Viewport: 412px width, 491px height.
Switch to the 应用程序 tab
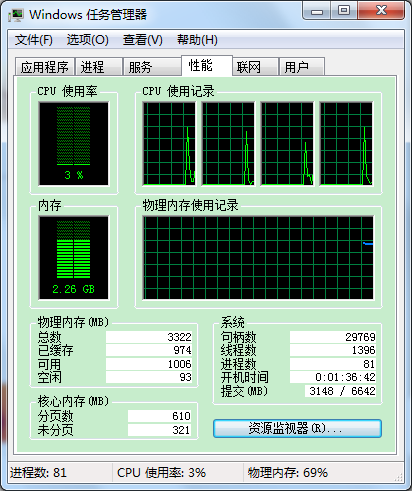pos(45,67)
